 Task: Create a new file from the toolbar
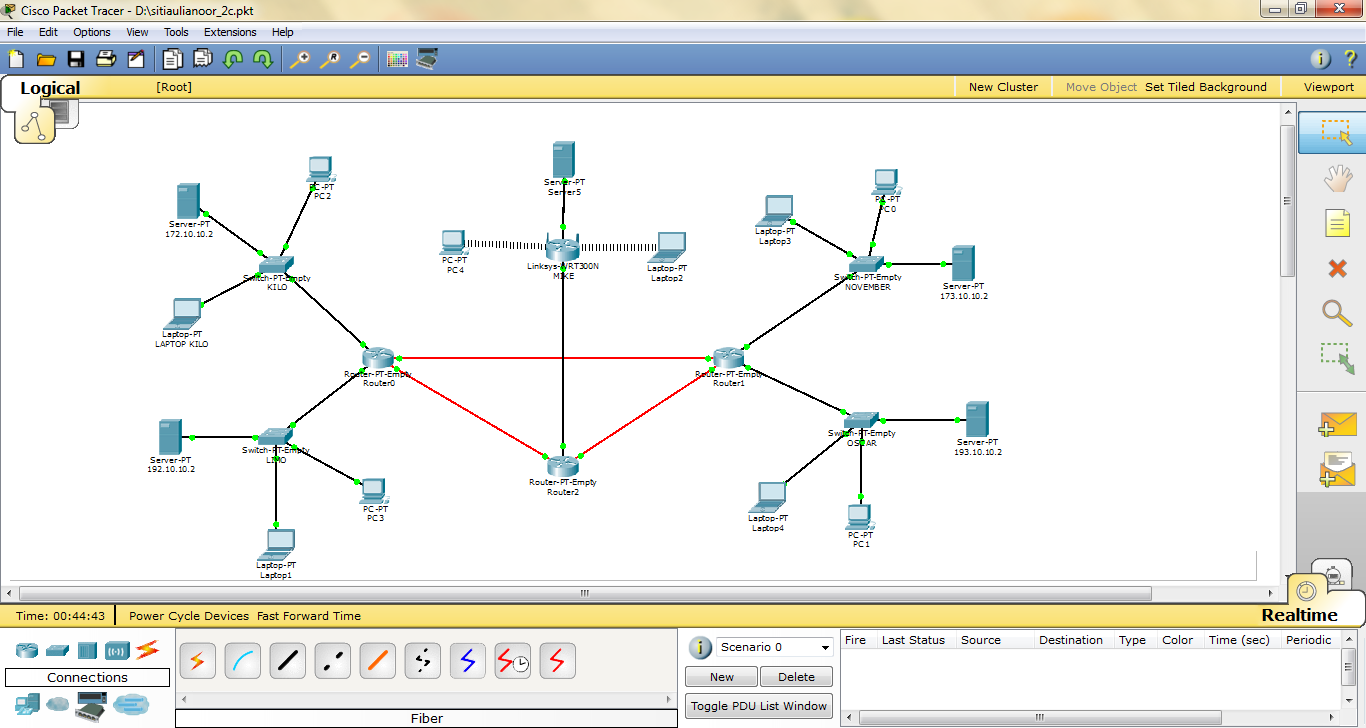pos(15,59)
